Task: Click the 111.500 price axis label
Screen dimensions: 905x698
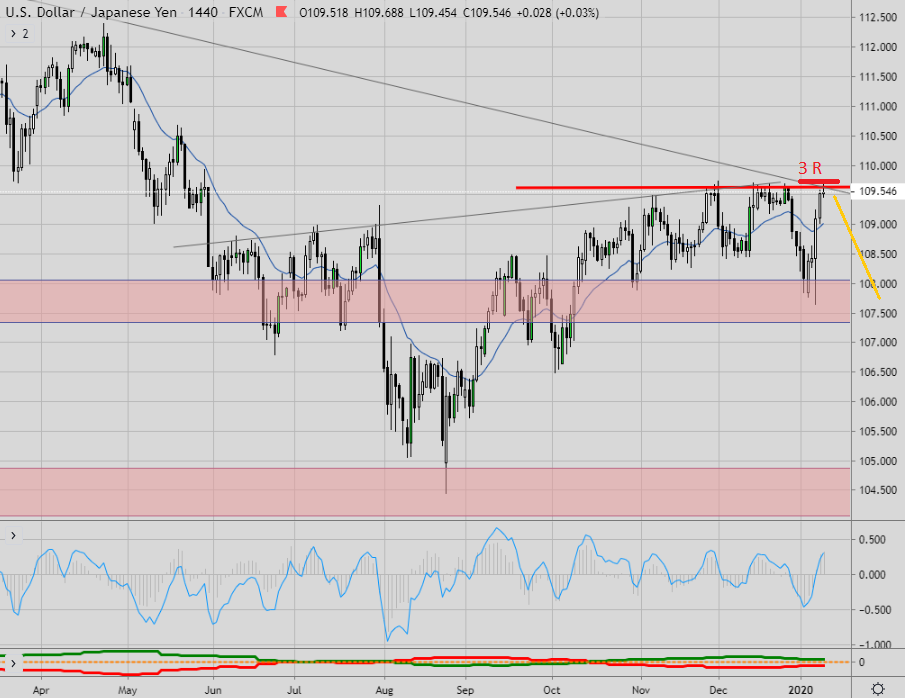Action: click(x=878, y=77)
